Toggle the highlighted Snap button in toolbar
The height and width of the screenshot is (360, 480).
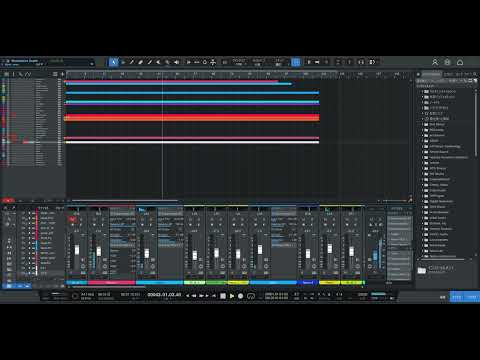pyautogui.click(x=296, y=62)
